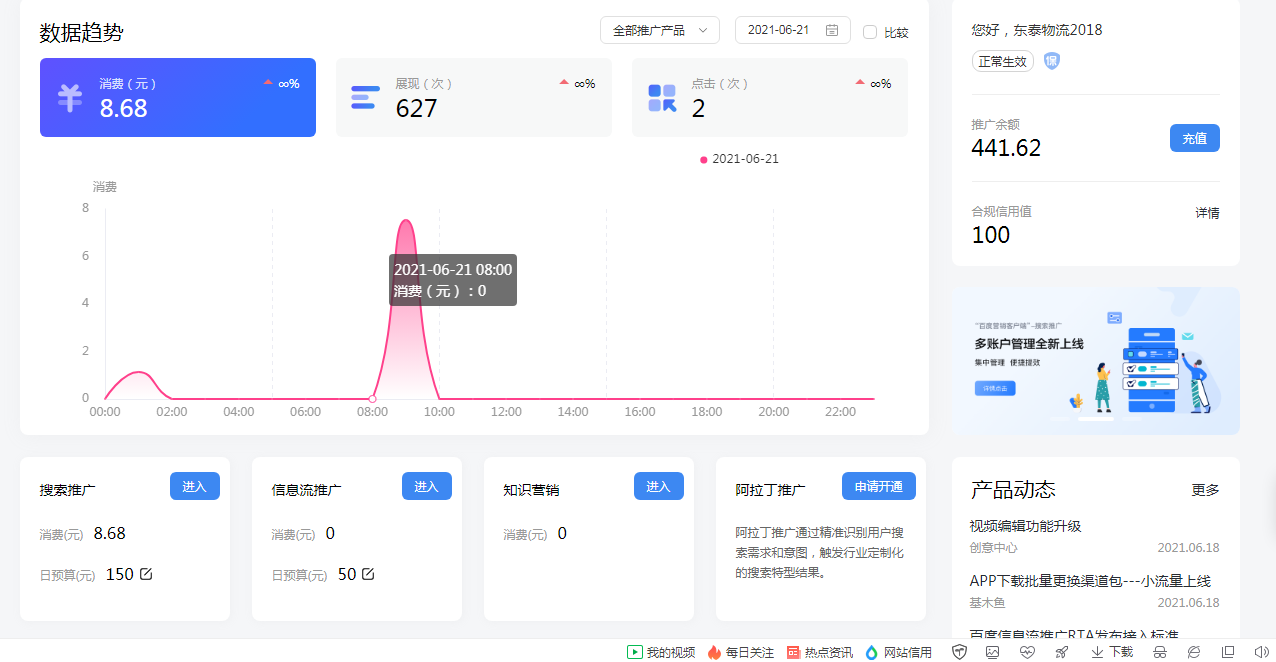The width and height of the screenshot is (1276, 662).
Task: Click 推广余额 value 441.62
Action: [x=1006, y=148]
